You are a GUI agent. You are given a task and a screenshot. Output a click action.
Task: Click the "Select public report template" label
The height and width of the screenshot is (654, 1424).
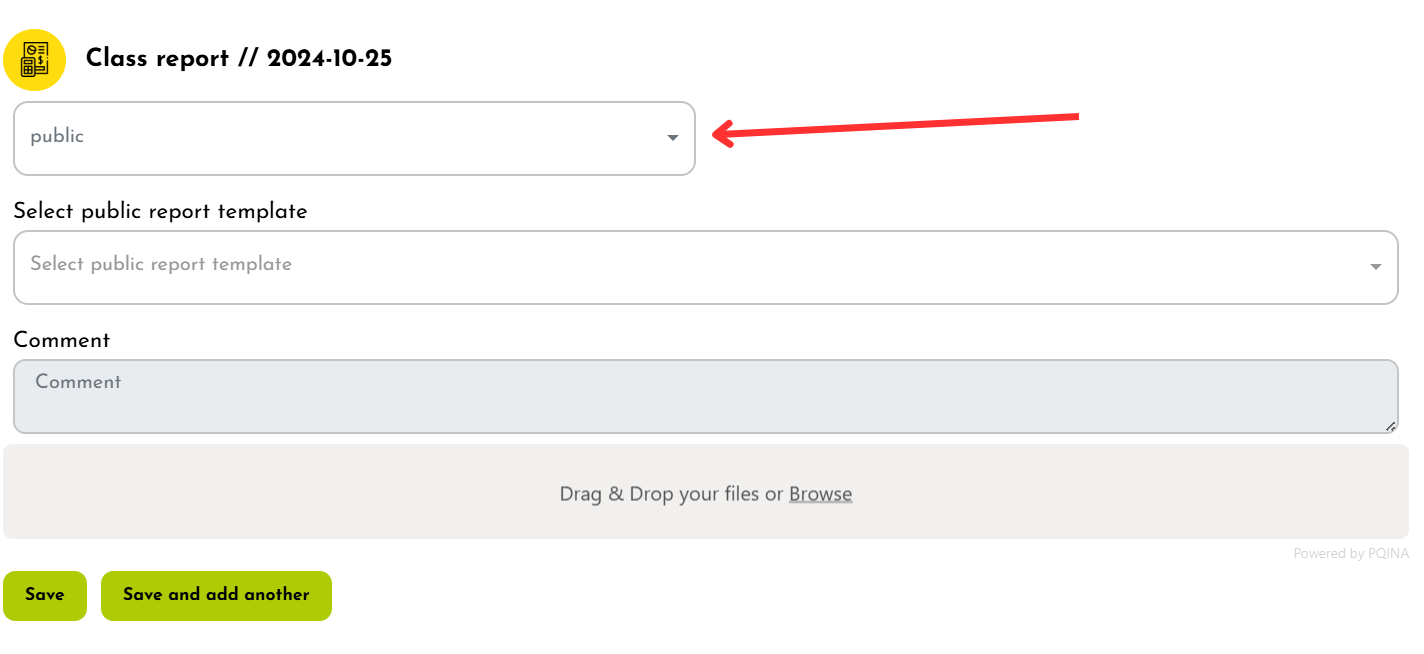160,212
